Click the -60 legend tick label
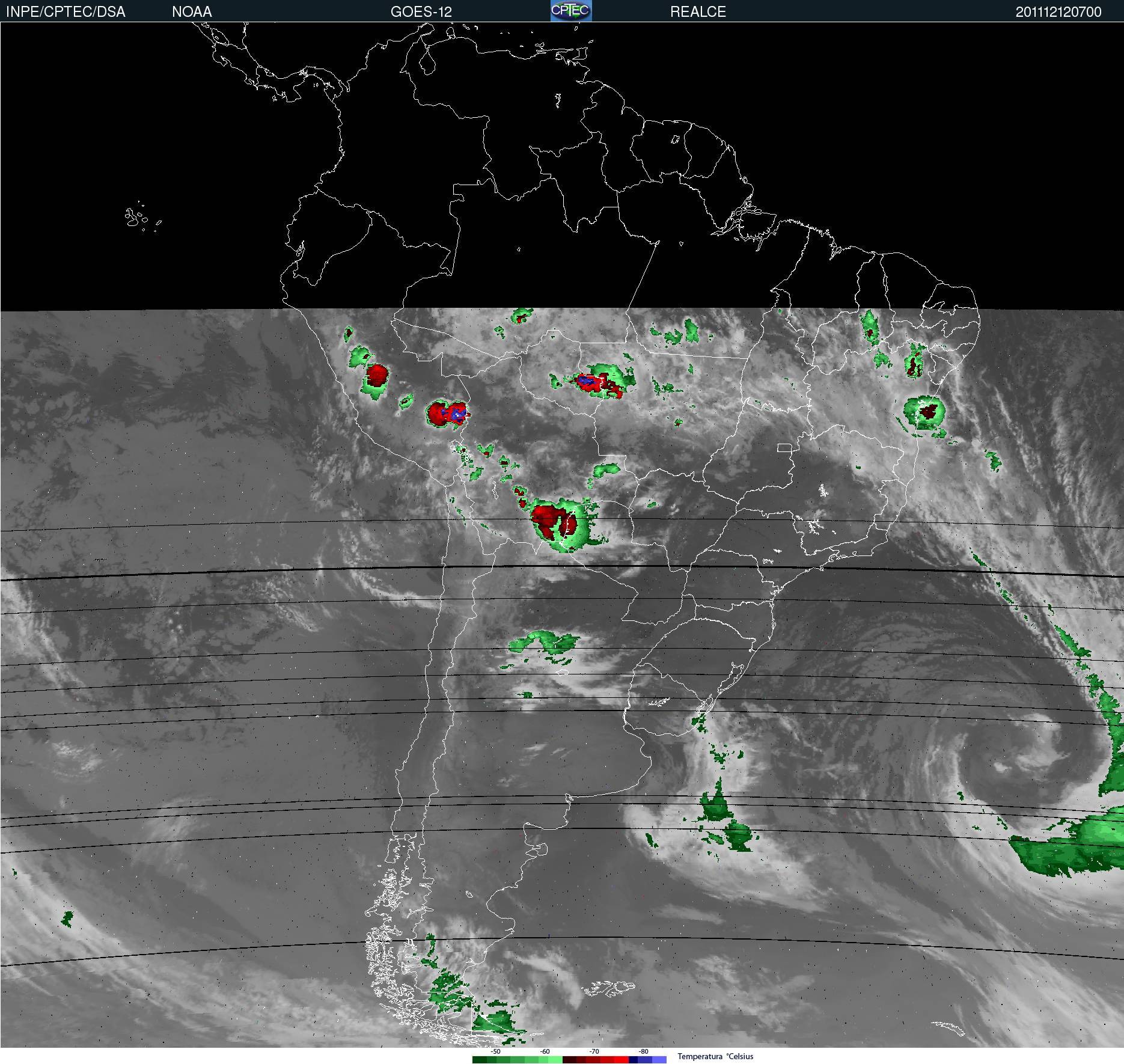 tap(545, 1051)
